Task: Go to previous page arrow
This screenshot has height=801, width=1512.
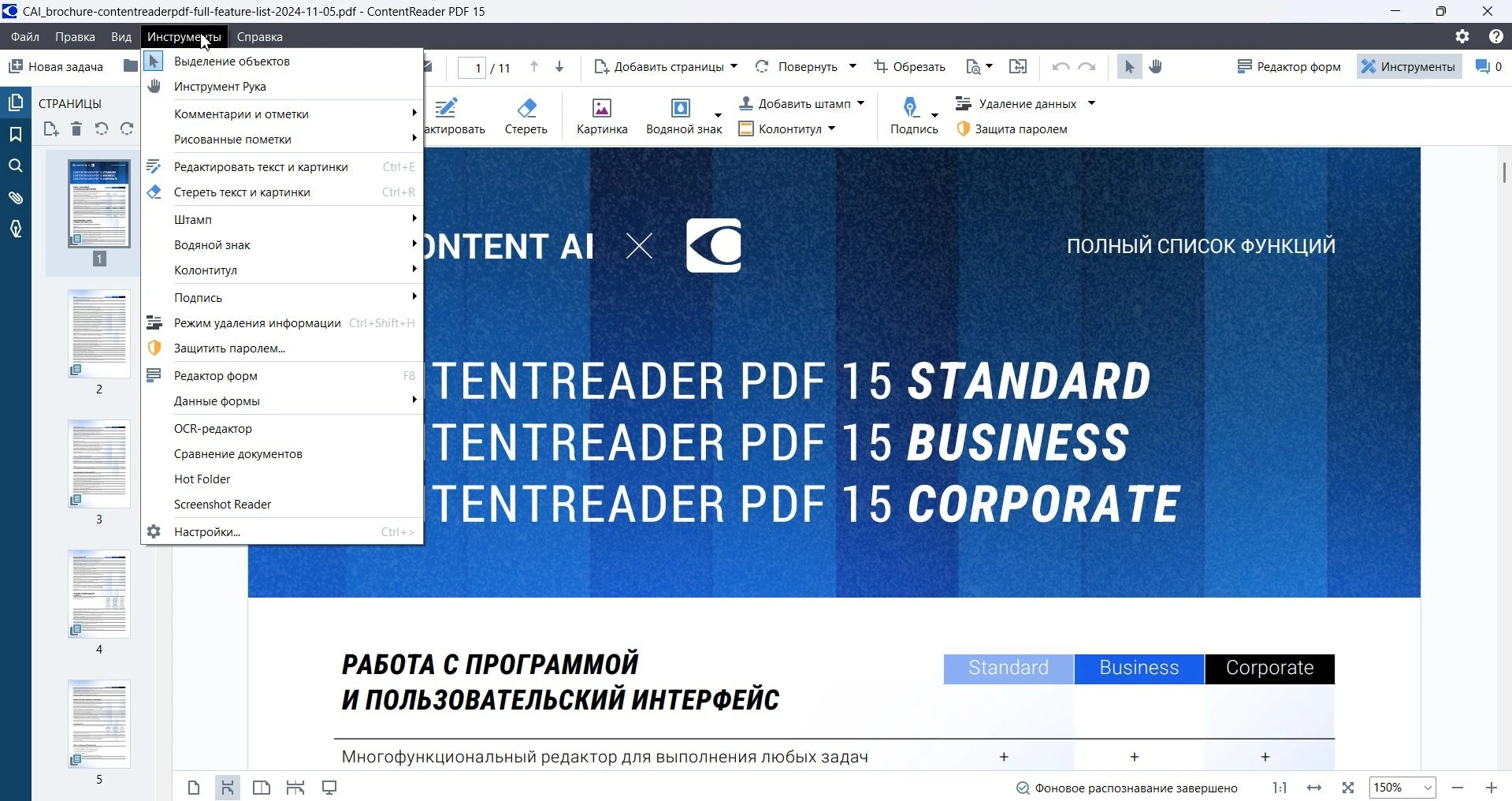Action: [x=534, y=67]
